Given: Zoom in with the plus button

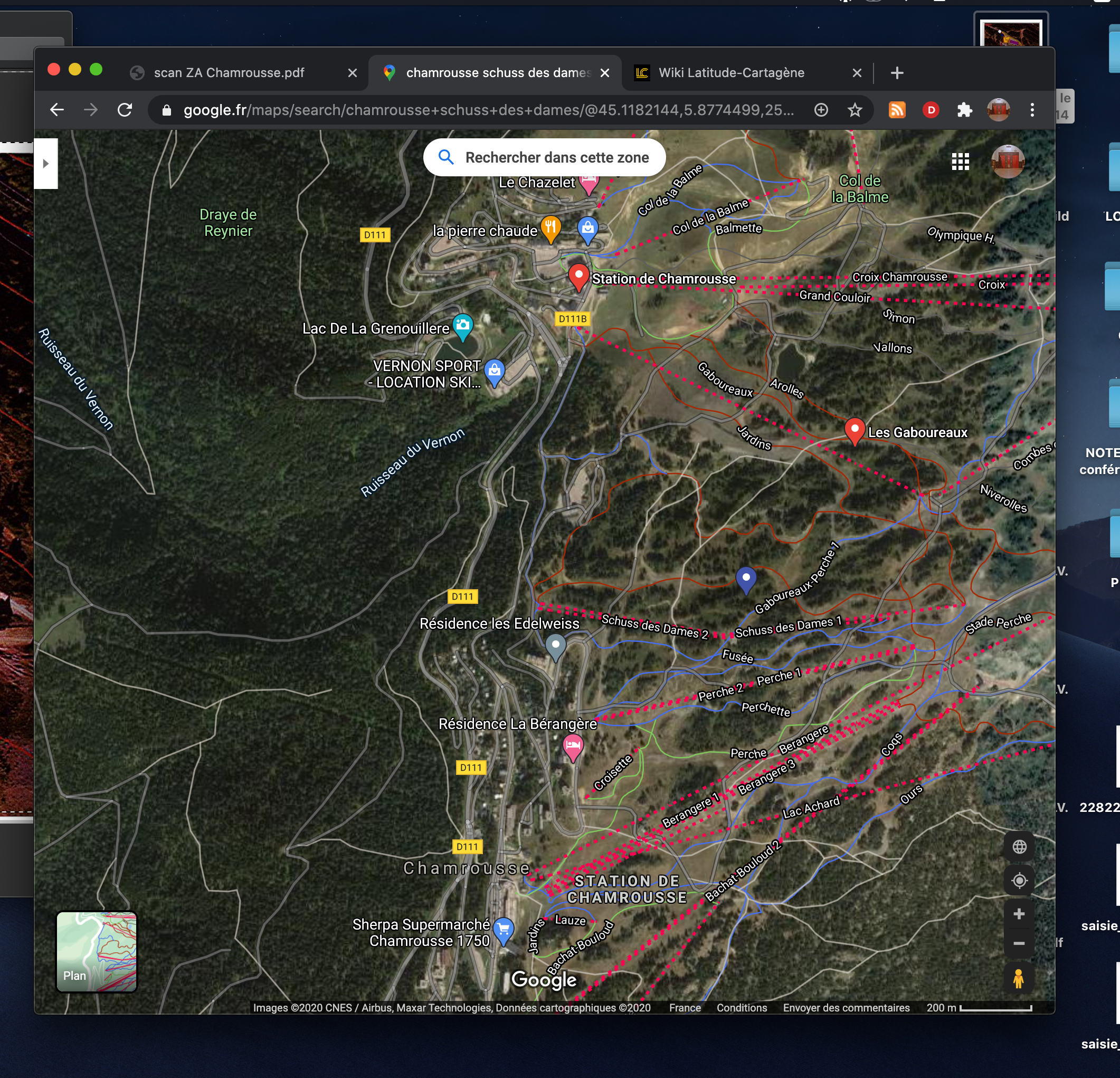Looking at the screenshot, I should [x=1019, y=914].
